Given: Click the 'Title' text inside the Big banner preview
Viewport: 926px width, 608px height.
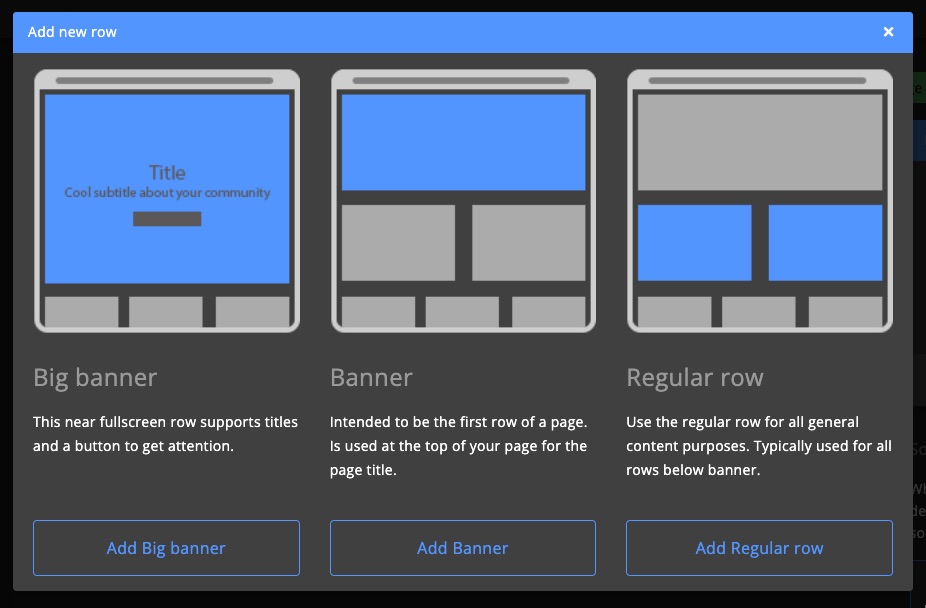Looking at the screenshot, I should [166, 172].
